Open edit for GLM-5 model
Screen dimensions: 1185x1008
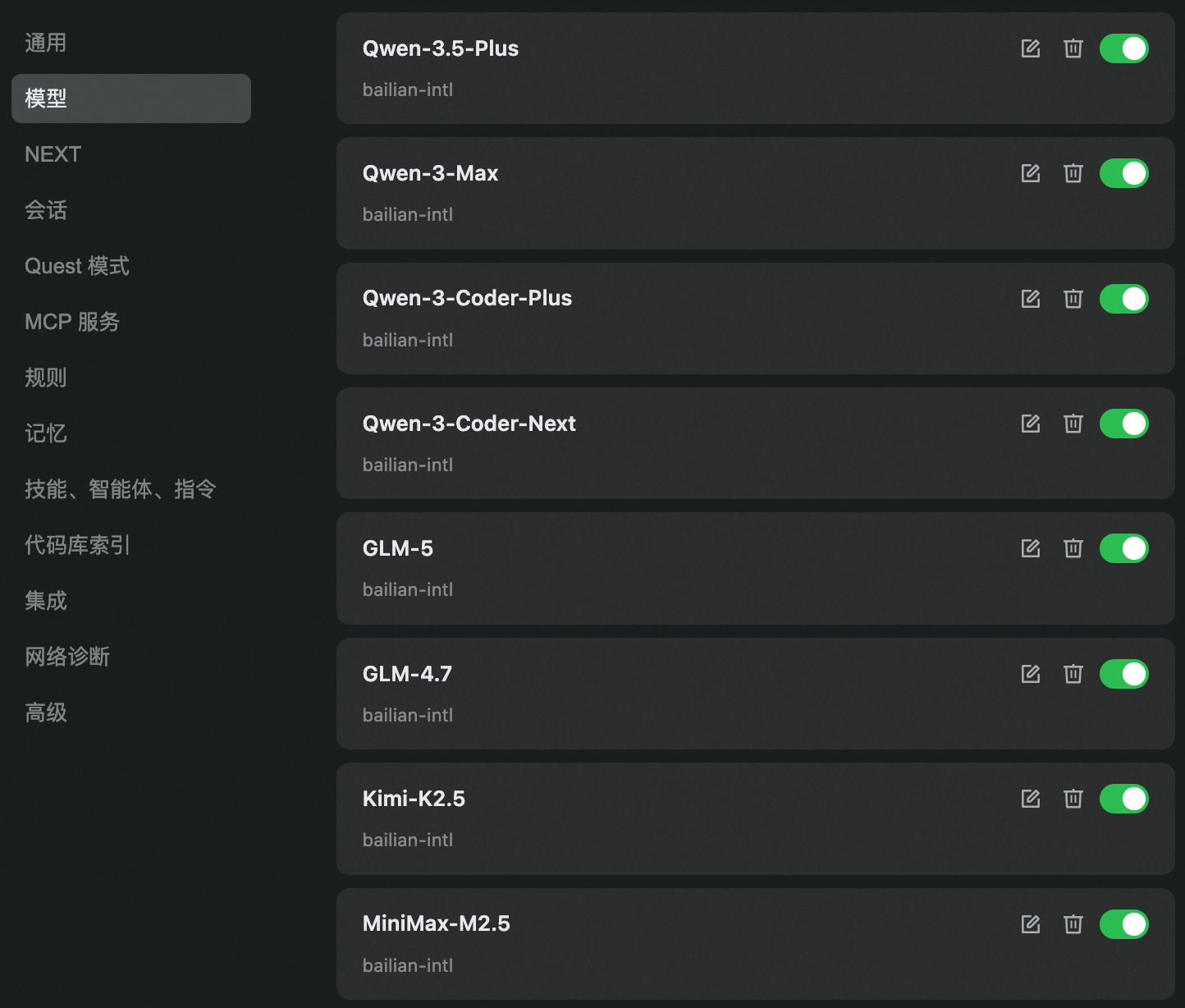pos(1031,548)
